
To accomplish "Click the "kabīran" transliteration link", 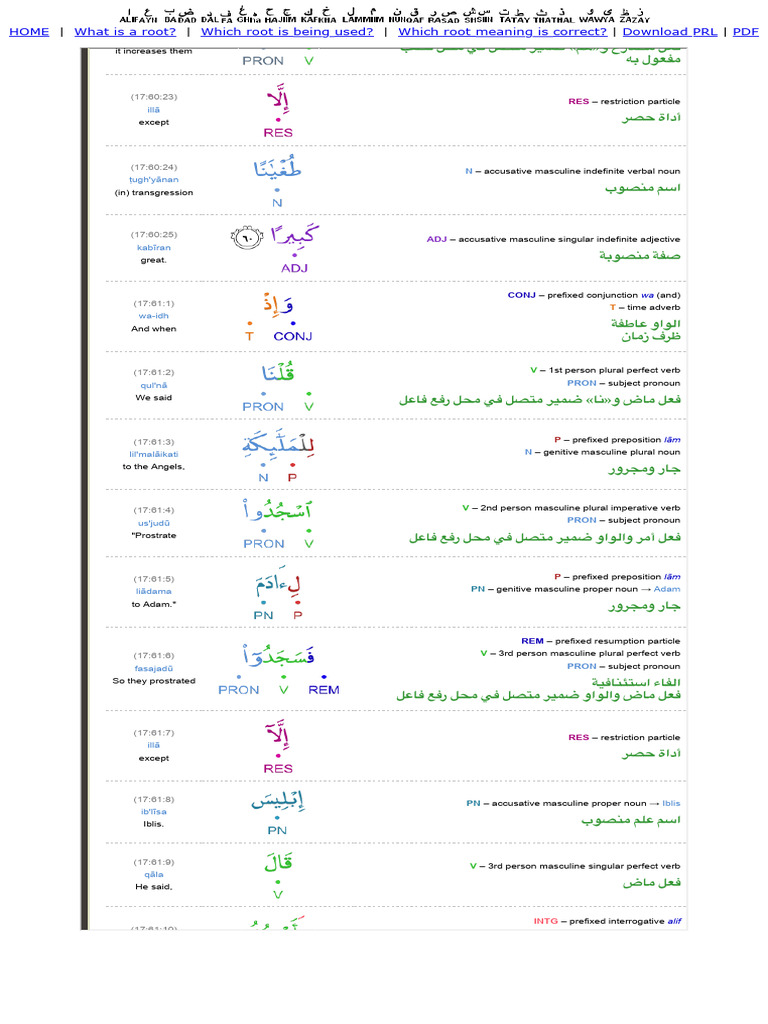I will coord(154,247).
